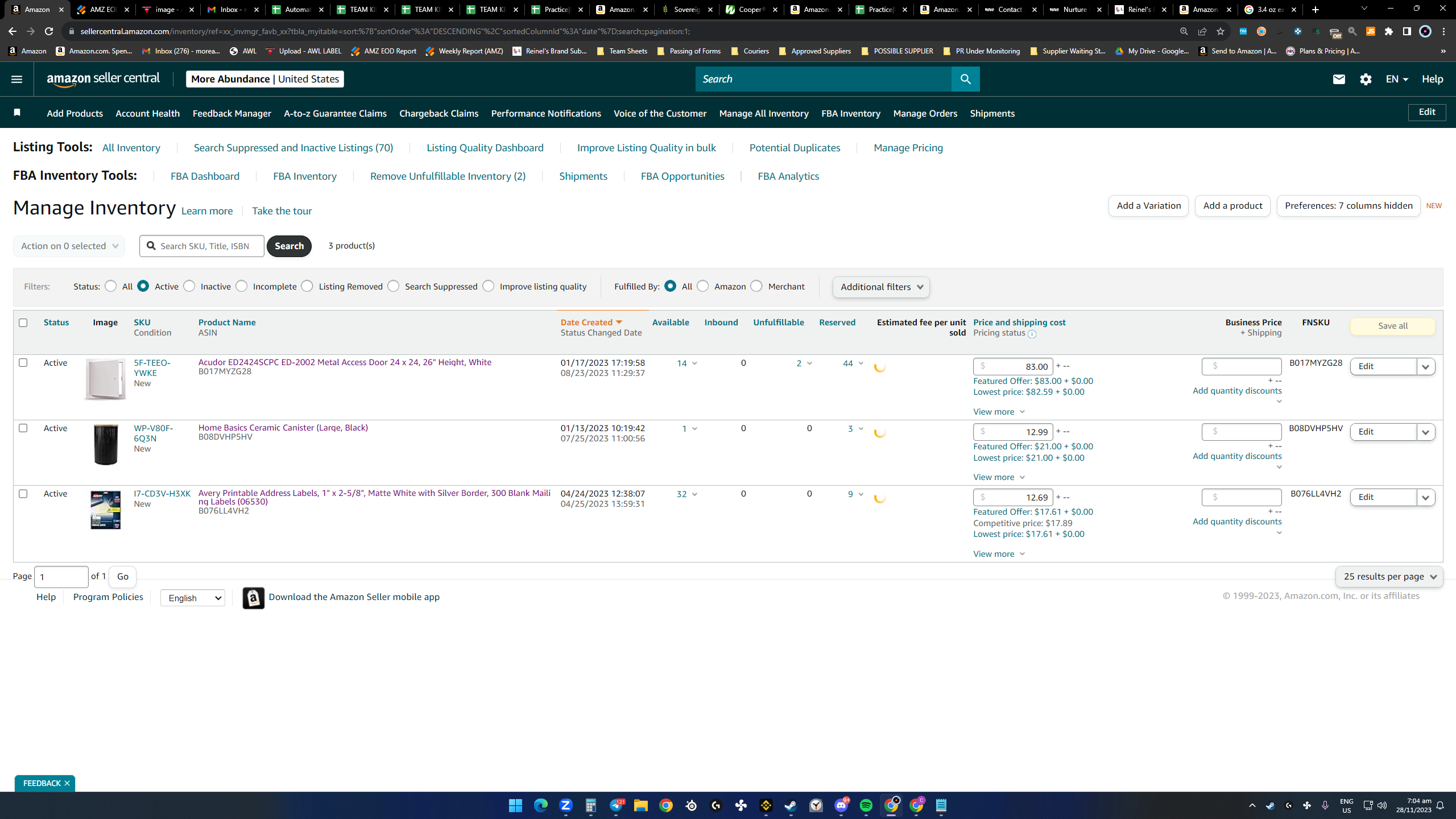This screenshot has width=1456, height=819.
Task: Switch to the AMZ EOD browser tab
Action: coord(103,9)
